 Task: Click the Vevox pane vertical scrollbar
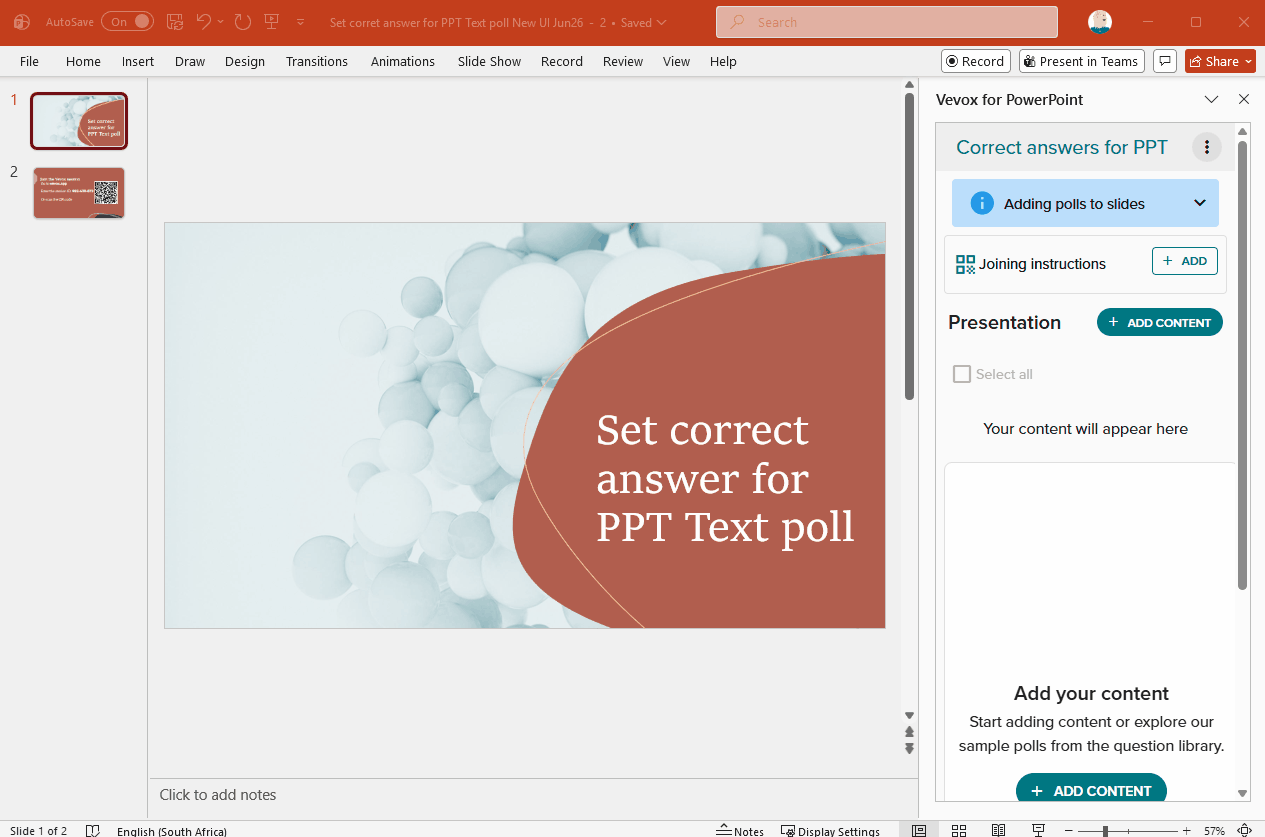[1243, 365]
